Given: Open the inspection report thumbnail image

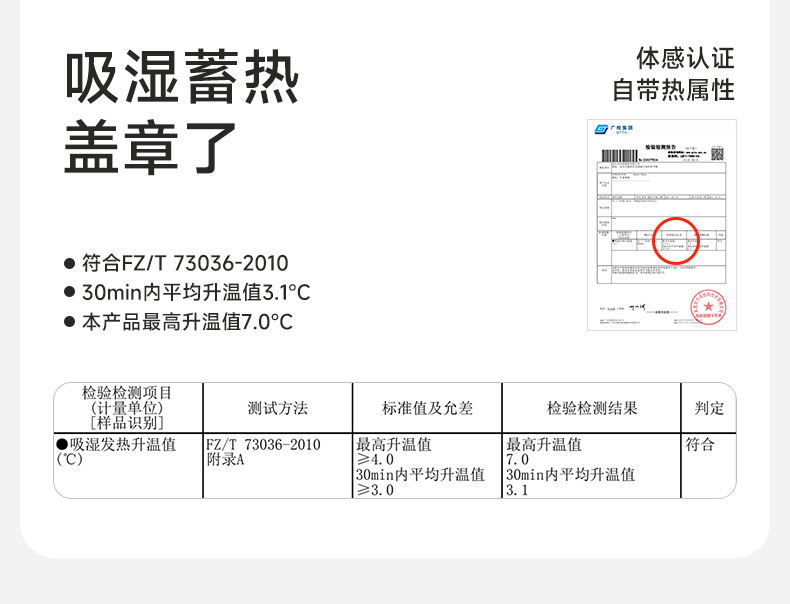Looking at the screenshot, I should (662, 225).
